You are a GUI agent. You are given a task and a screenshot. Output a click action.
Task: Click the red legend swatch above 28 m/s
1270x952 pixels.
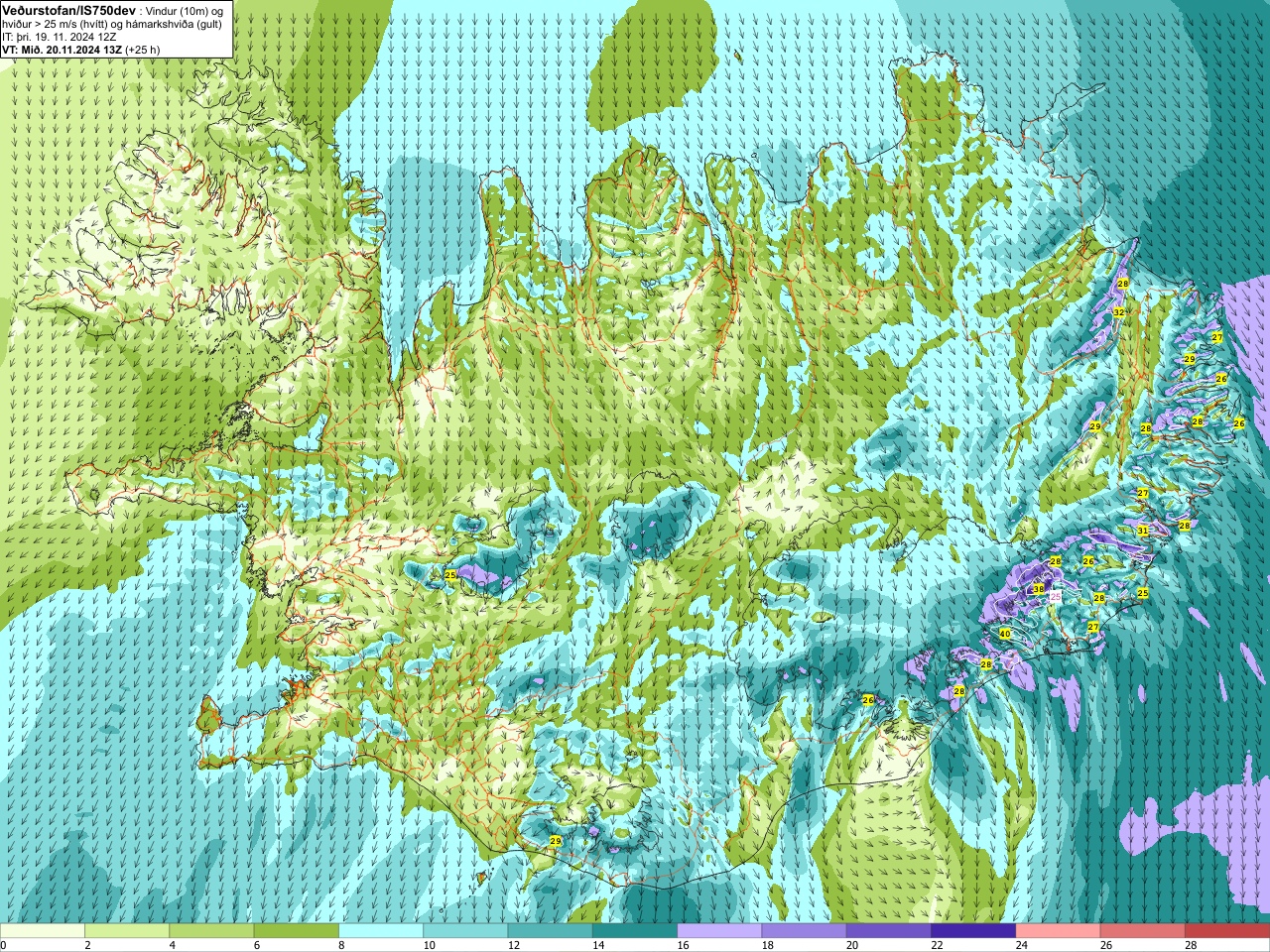(1227, 931)
